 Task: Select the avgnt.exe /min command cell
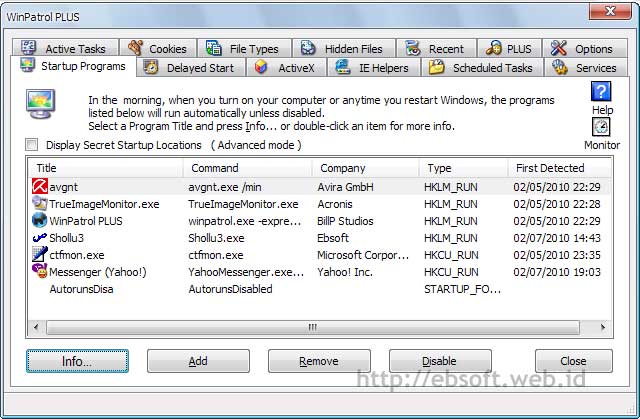[x=225, y=187]
